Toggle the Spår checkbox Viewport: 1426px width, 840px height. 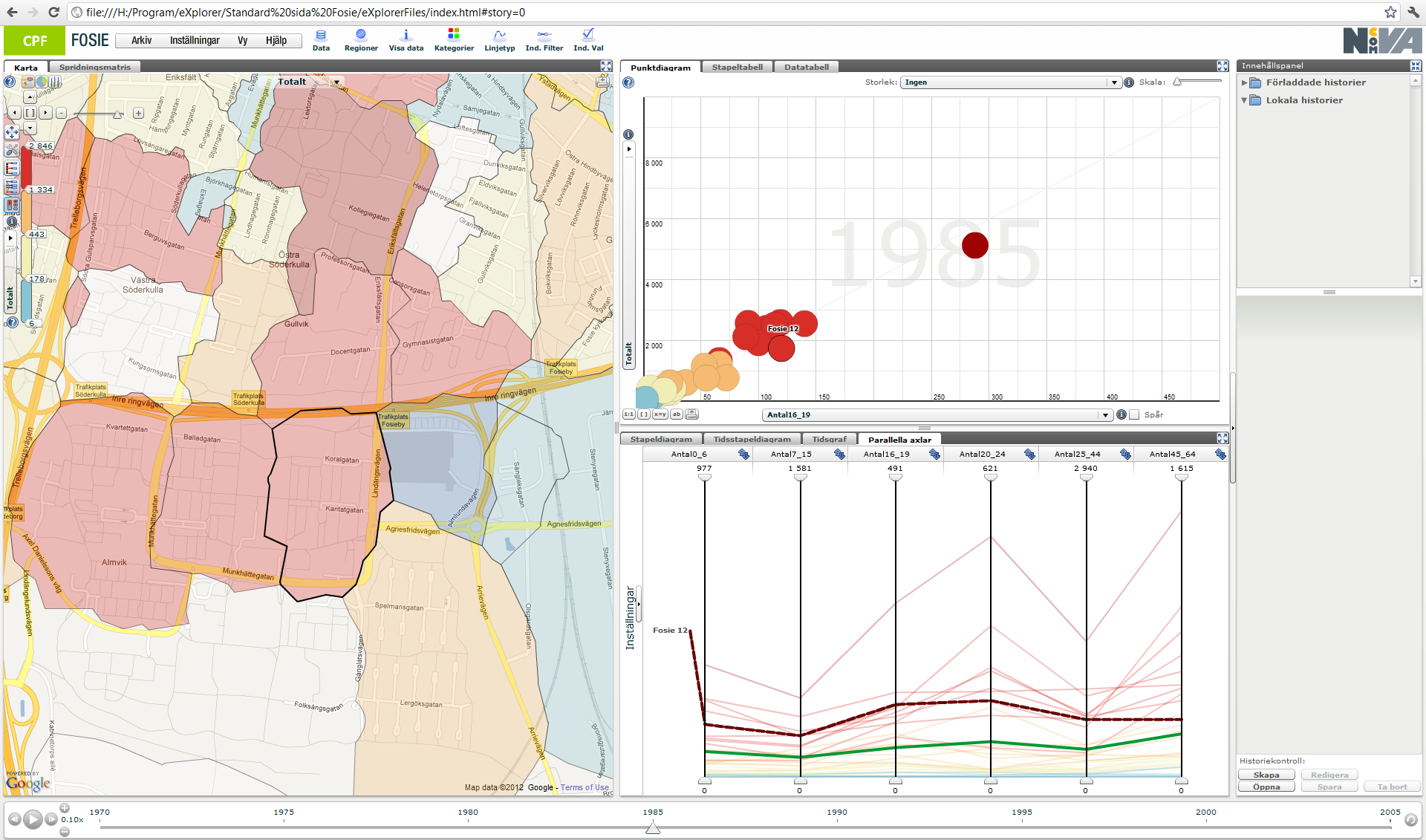point(1134,414)
